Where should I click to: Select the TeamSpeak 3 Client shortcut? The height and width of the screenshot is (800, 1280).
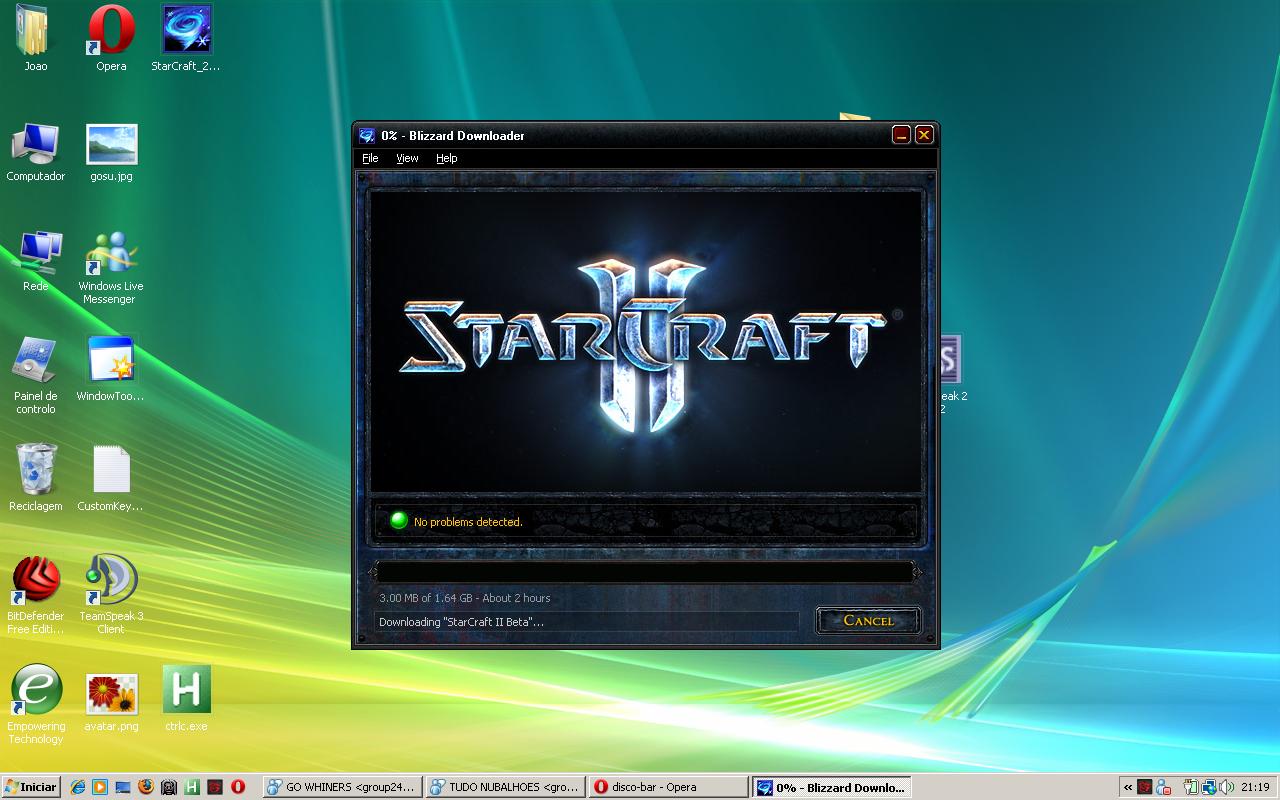[x=111, y=596]
